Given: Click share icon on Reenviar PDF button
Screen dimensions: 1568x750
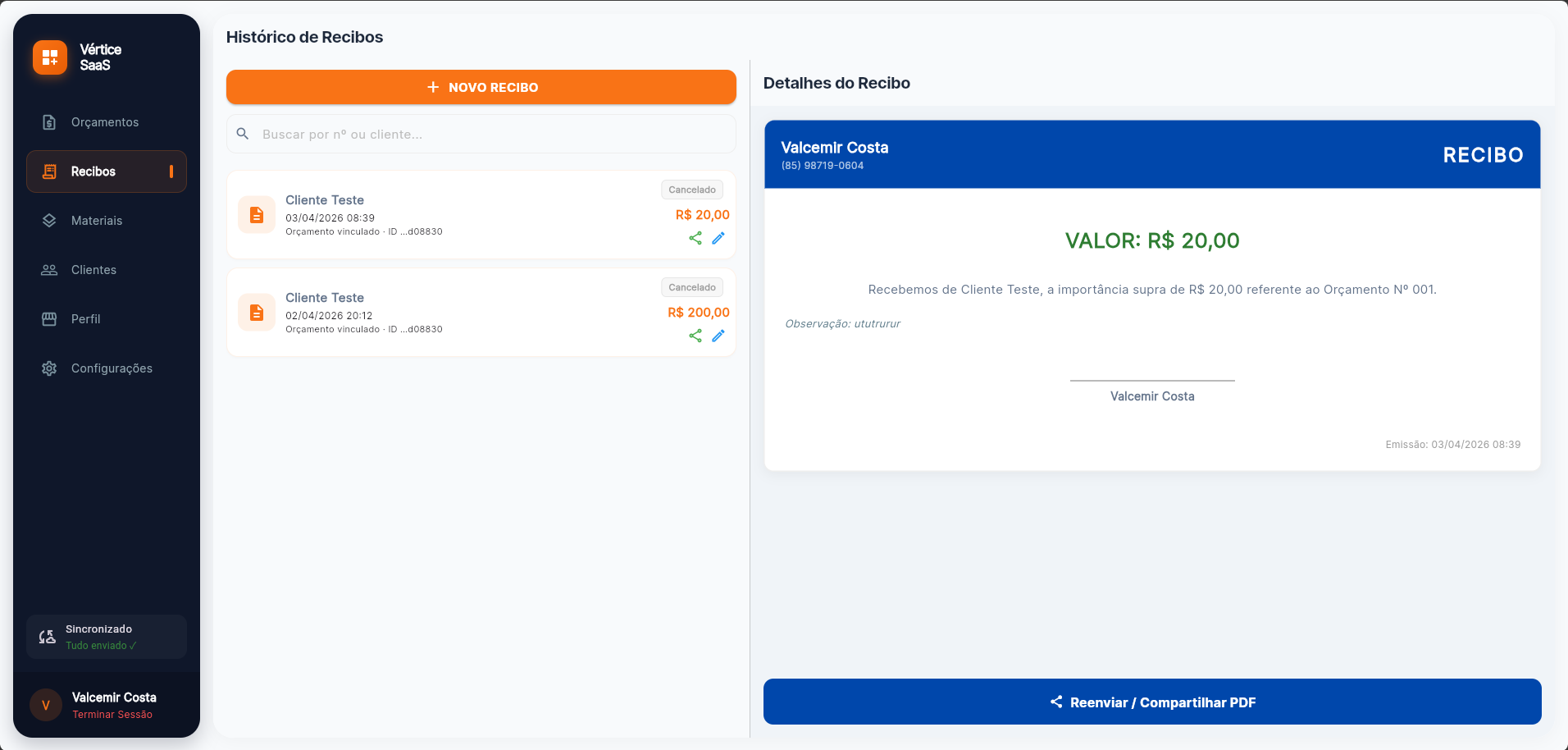Looking at the screenshot, I should pos(1056,702).
